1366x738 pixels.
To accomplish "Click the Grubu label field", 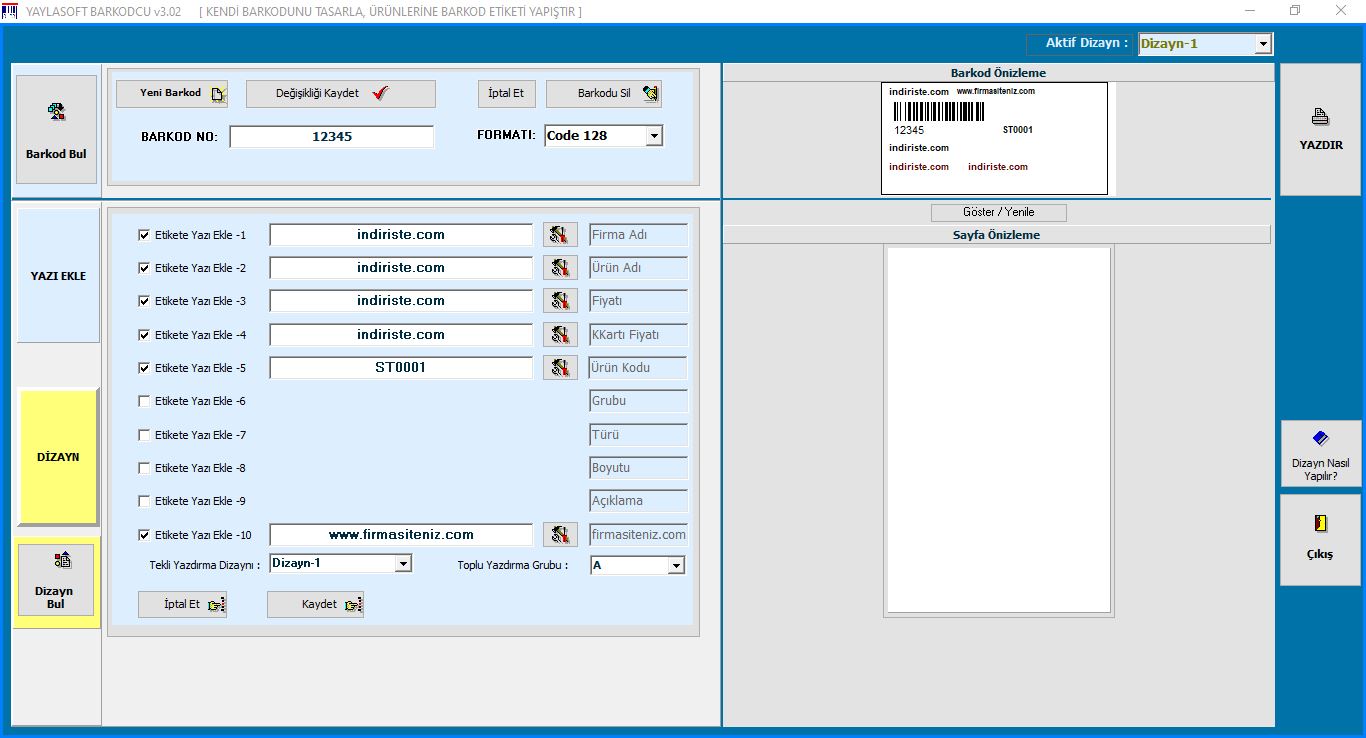I will tap(639, 401).
